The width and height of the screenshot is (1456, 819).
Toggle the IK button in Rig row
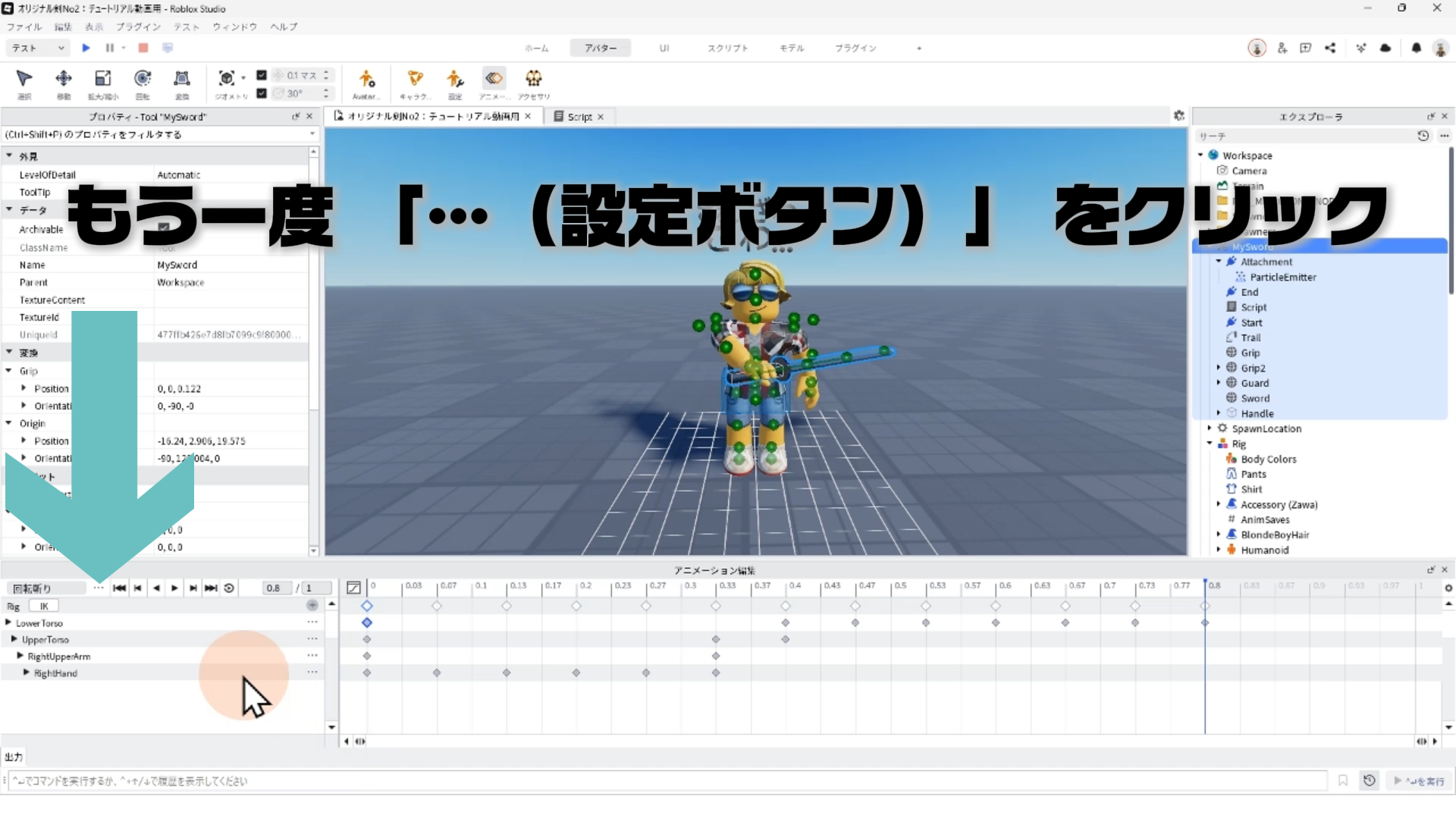44,606
